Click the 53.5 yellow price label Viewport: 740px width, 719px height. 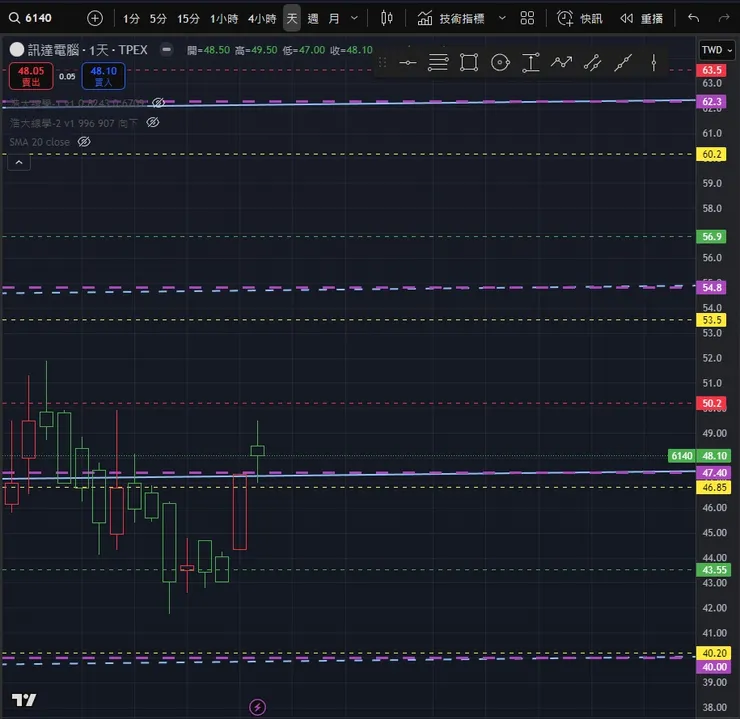coord(712,320)
